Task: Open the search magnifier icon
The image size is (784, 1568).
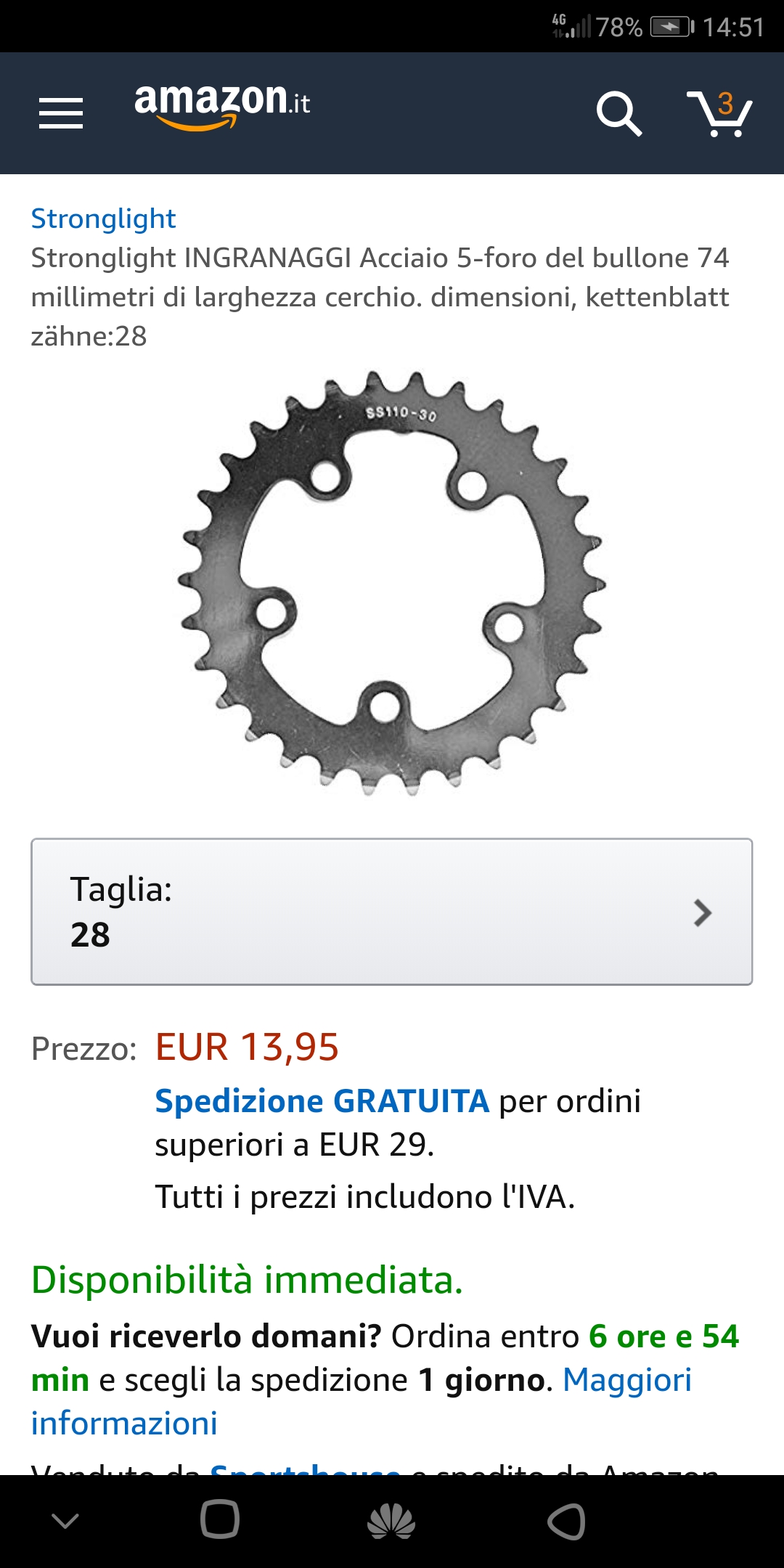Action: tap(619, 113)
